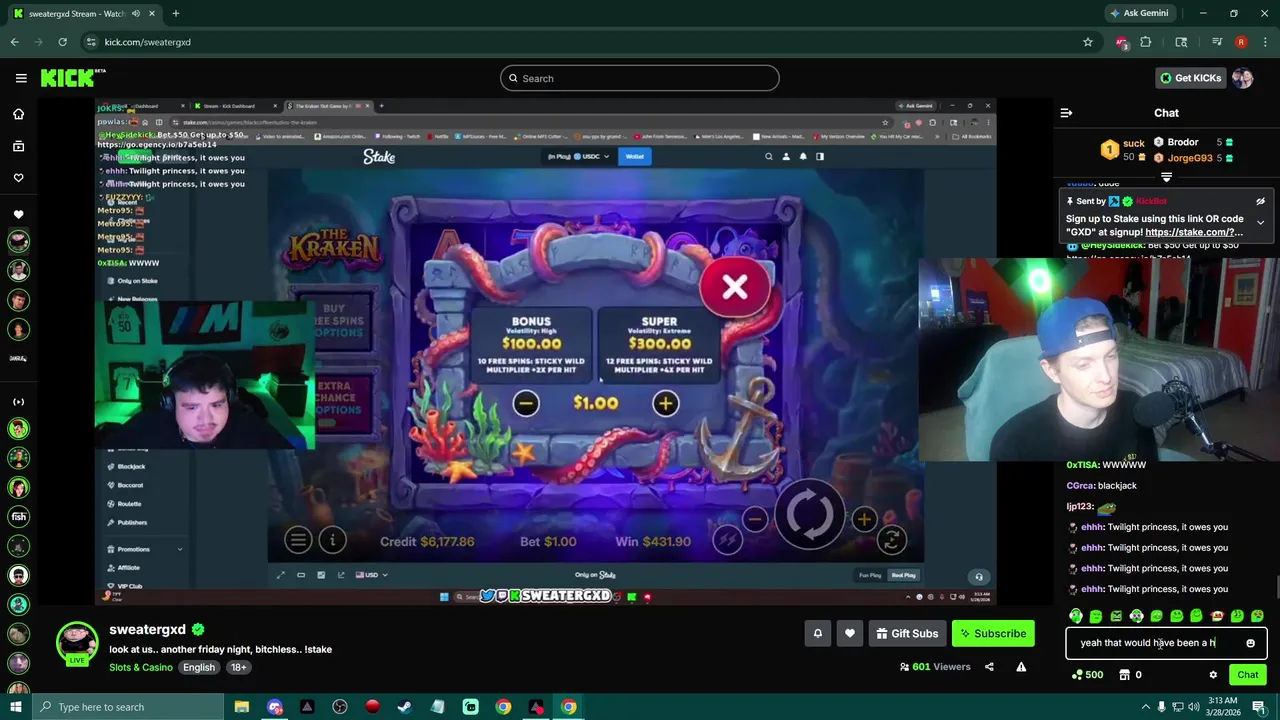Close the buy-bonus popup with red X
The image size is (1280, 720).
[734, 287]
